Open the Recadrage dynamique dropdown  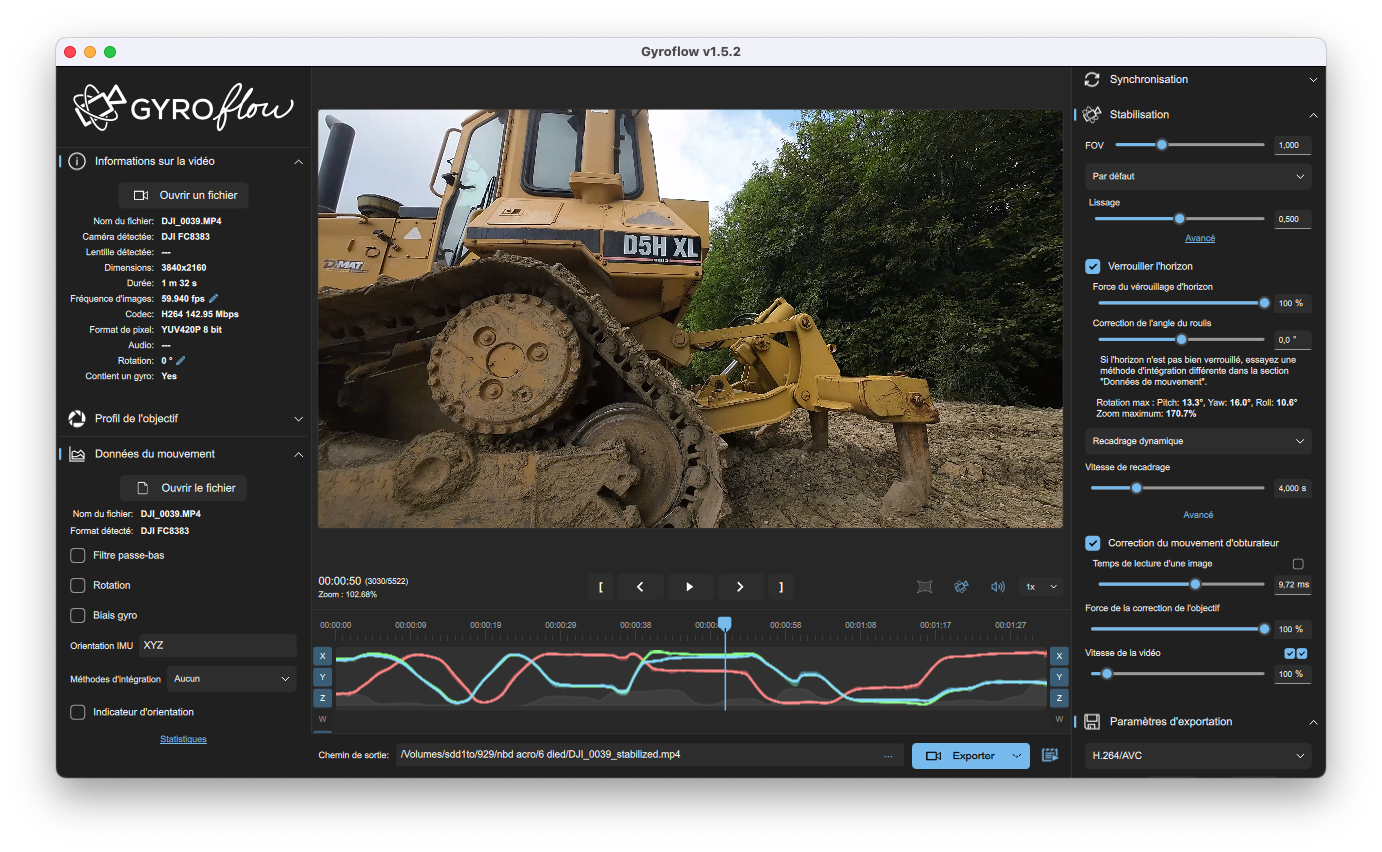(x=1198, y=441)
